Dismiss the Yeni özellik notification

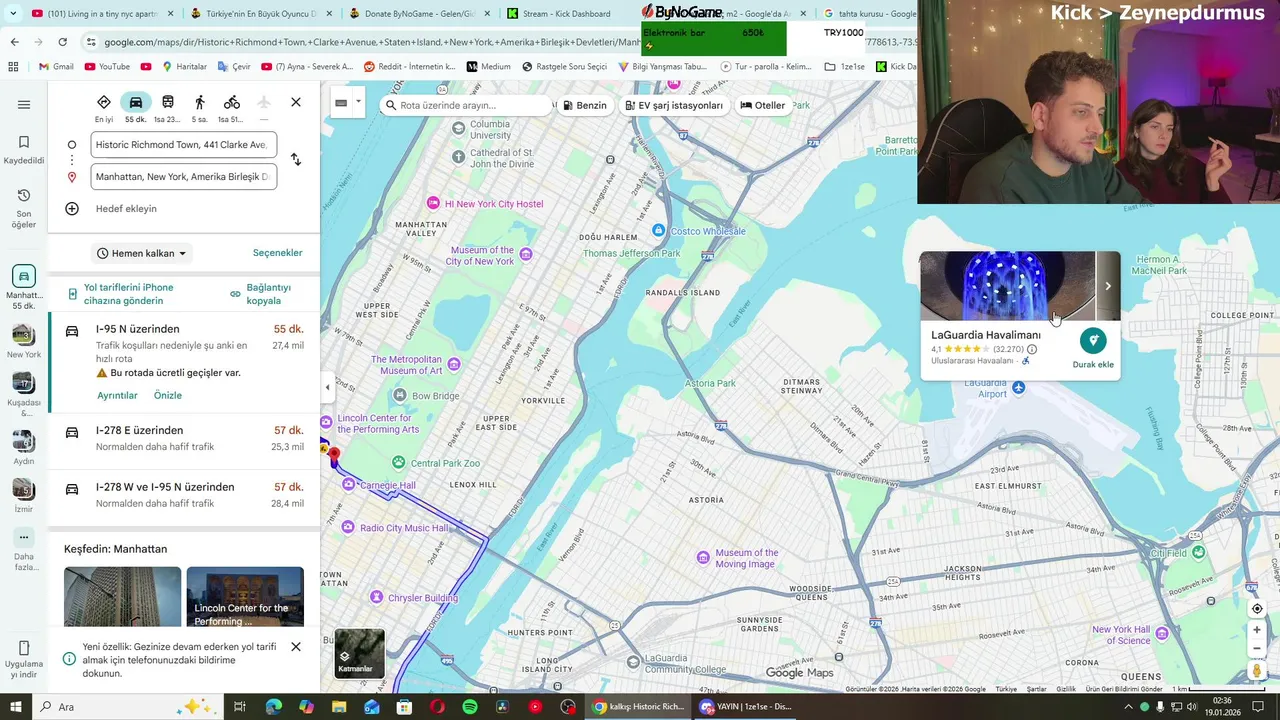(296, 647)
